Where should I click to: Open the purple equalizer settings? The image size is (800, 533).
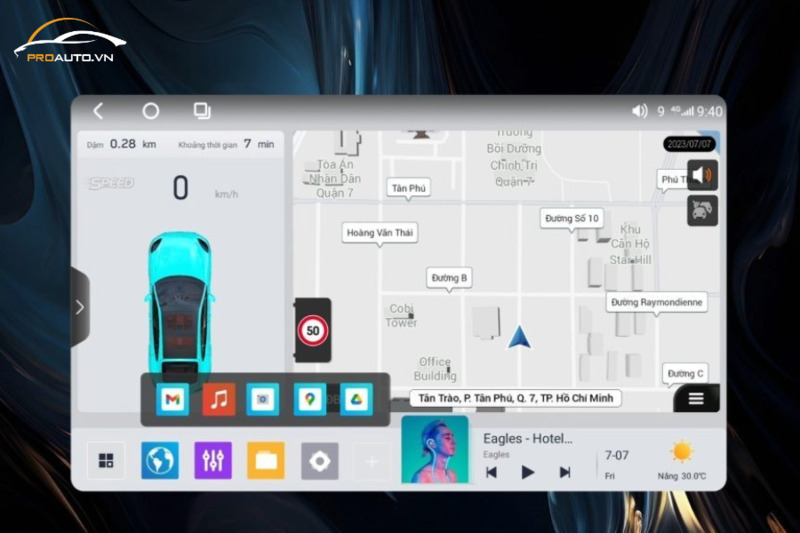coord(213,461)
